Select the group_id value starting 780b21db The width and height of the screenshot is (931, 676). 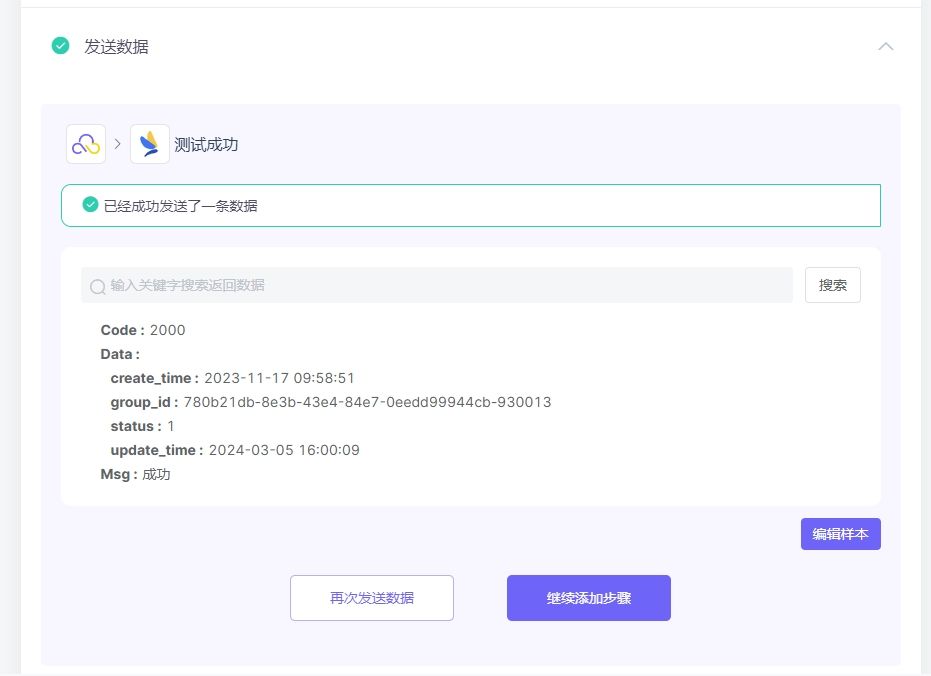click(x=367, y=402)
